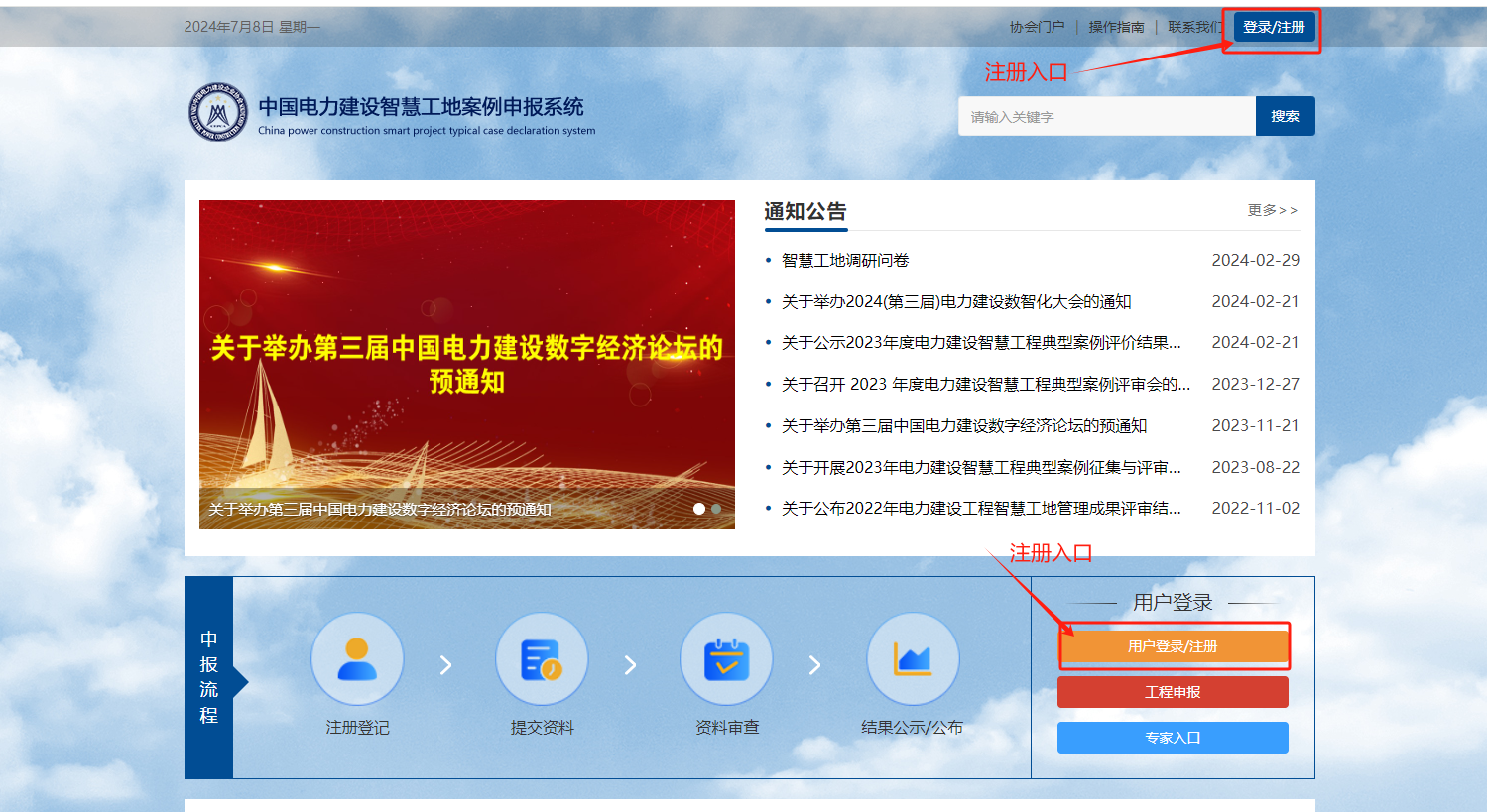This screenshot has width=1487, height=812.
Task: Click the 申报流程 vertical tab
Action: tap(209, 677)
